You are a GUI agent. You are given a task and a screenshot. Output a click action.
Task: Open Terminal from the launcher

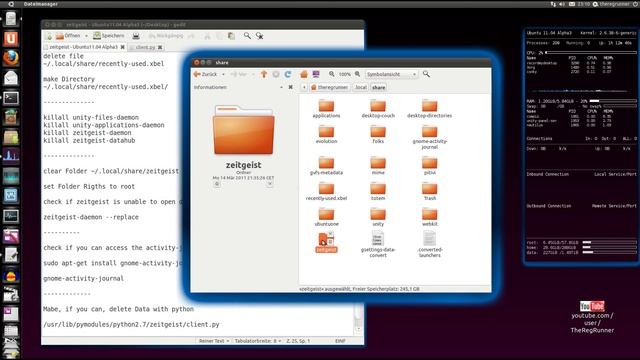click(x=11, y=98)
